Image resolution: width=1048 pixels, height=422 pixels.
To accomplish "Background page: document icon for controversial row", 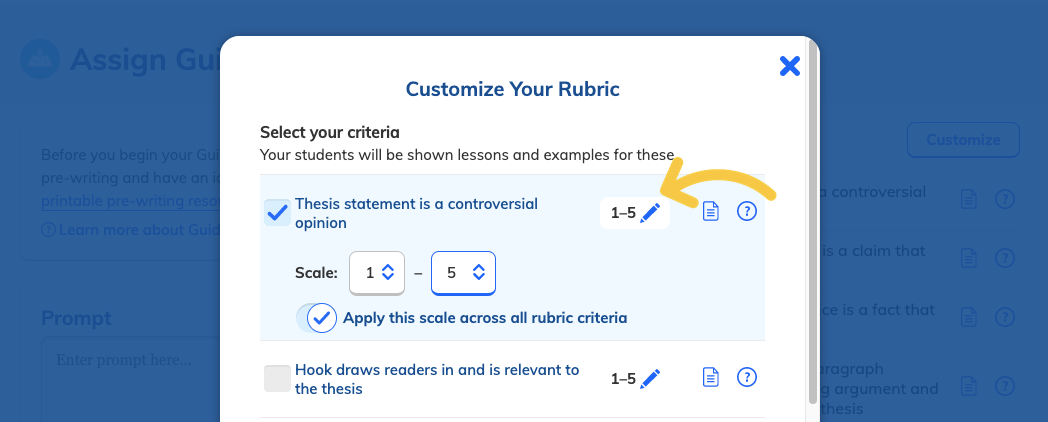I will [968, 199].
